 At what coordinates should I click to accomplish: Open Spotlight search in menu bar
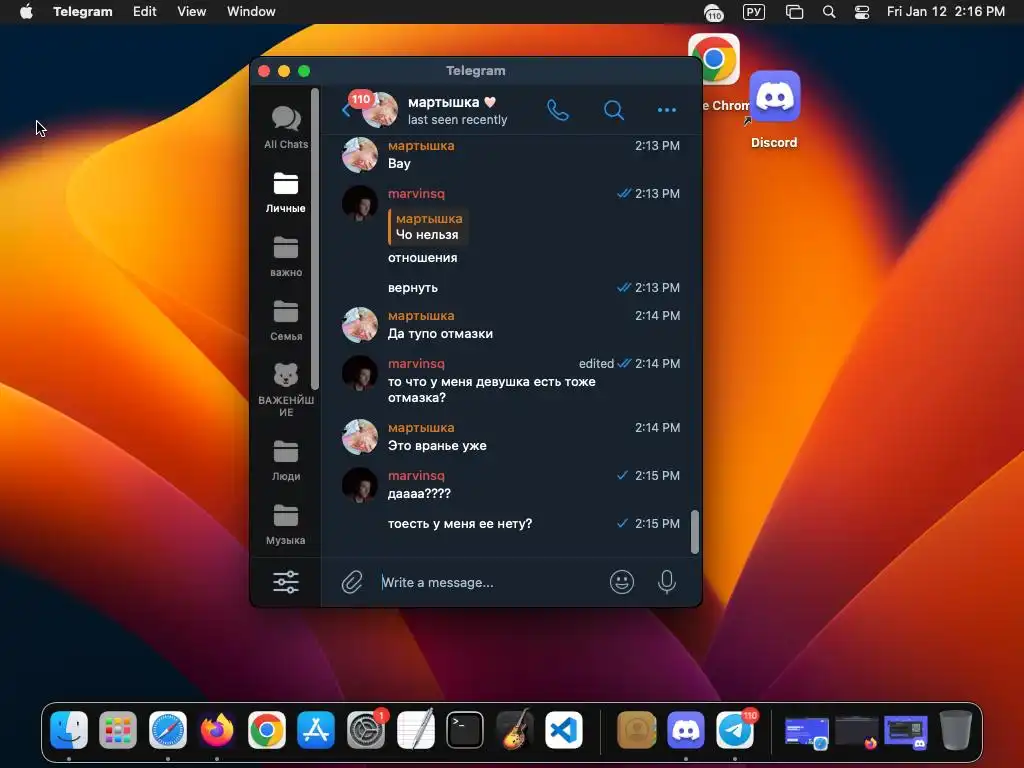point(829,12)
